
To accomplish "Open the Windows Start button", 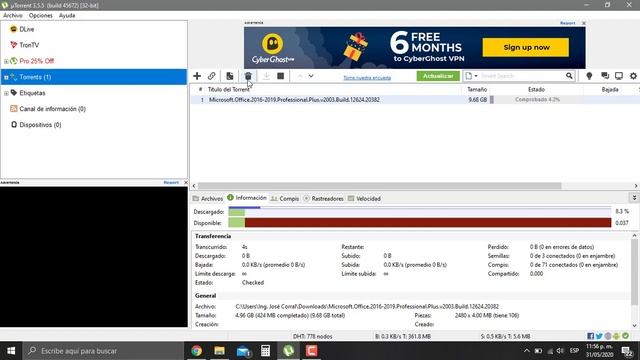I will 11,351.
